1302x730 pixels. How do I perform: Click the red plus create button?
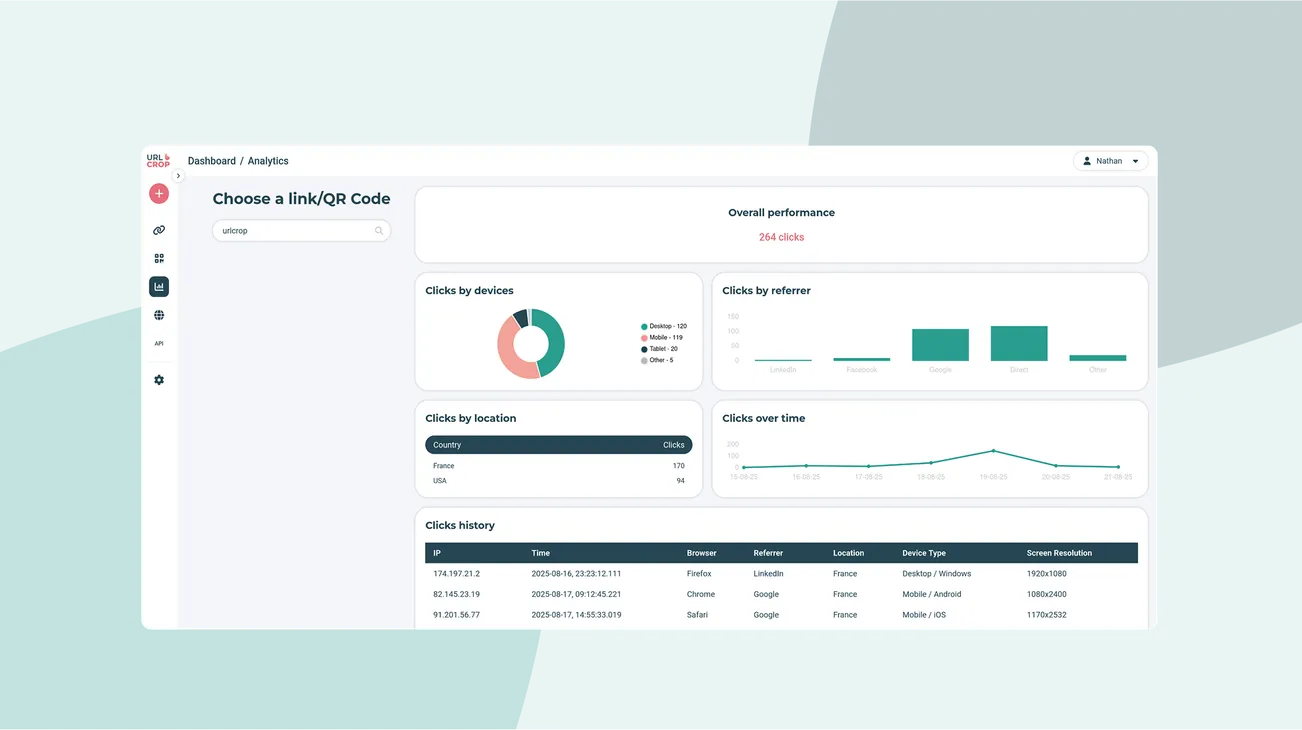point(159,194)
